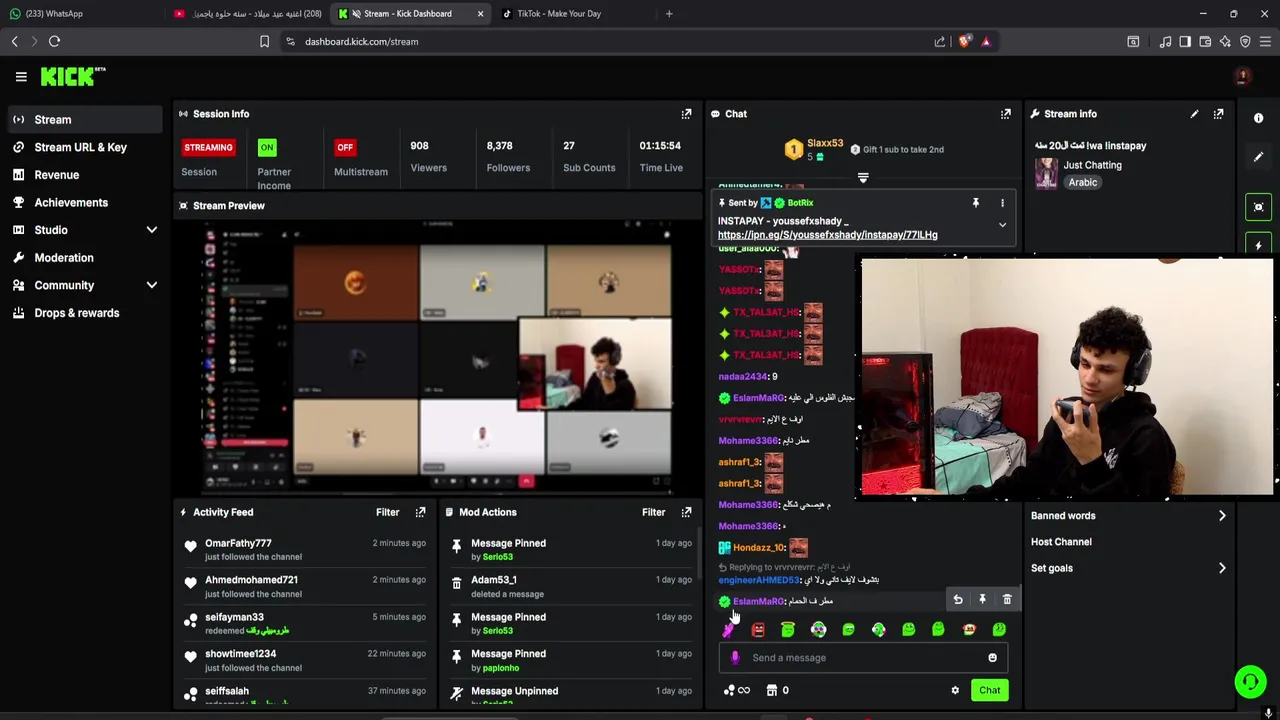Screen dimensions: 1280x720
Task: Open the Stream sidebar item
Action: [85, 120]
